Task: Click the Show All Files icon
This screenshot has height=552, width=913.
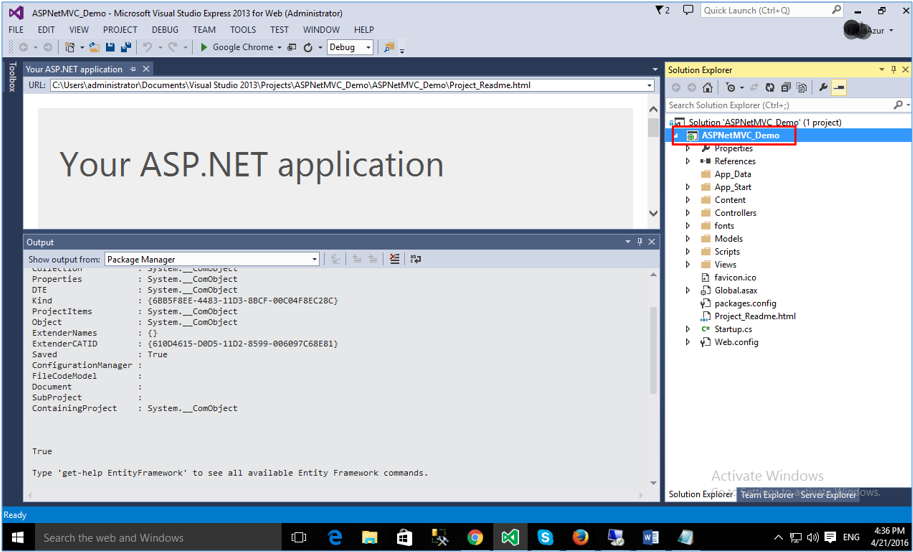Action: click(802, 87)
